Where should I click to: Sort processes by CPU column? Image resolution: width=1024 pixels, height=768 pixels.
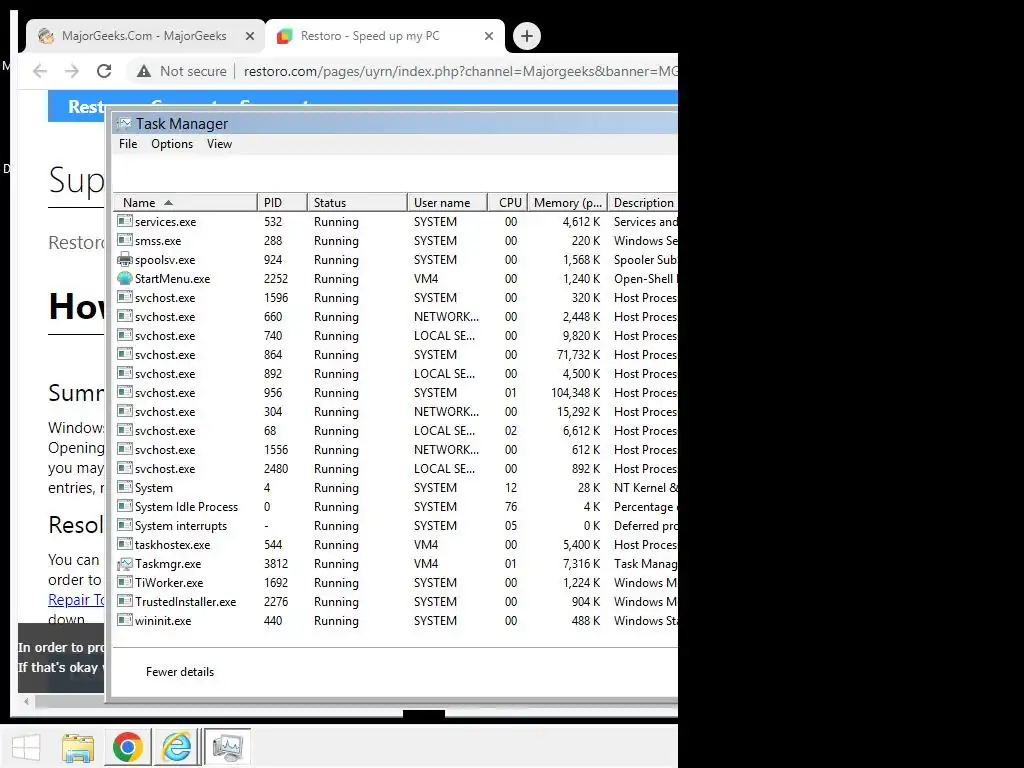pos(507,202)
